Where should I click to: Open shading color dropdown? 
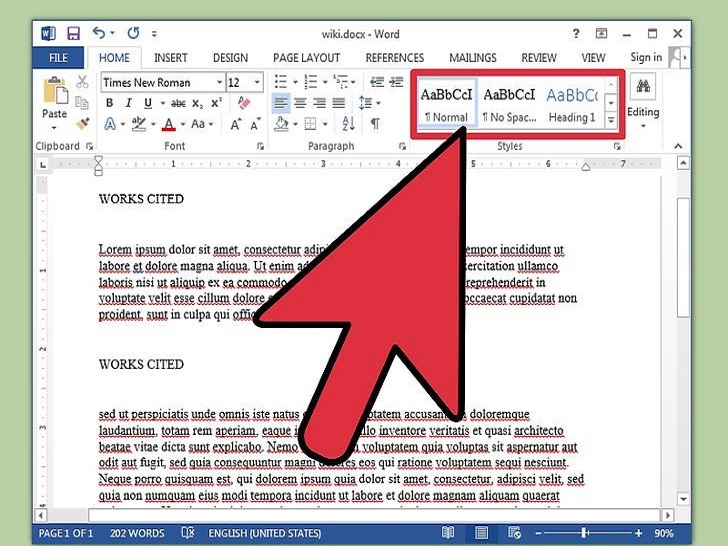pos(295,124)
